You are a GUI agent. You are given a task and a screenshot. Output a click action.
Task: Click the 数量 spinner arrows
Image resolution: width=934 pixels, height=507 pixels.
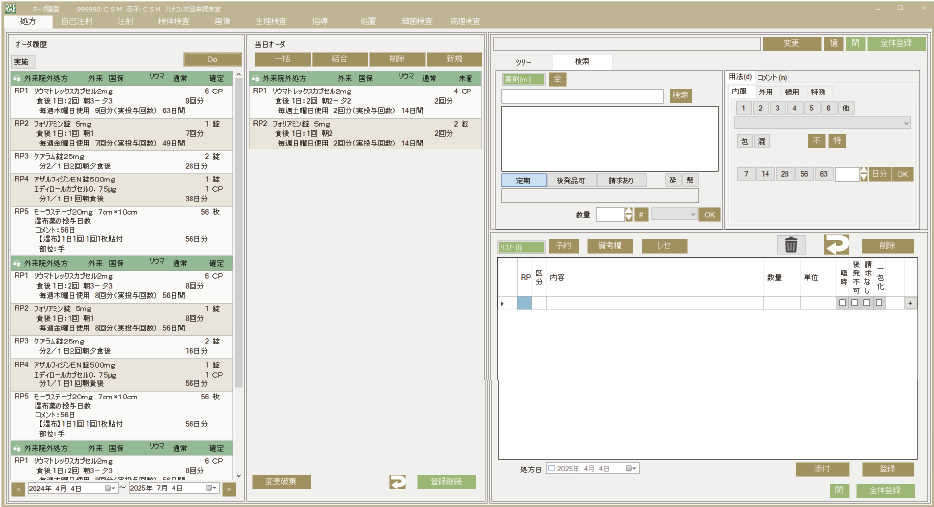point(628,214)
